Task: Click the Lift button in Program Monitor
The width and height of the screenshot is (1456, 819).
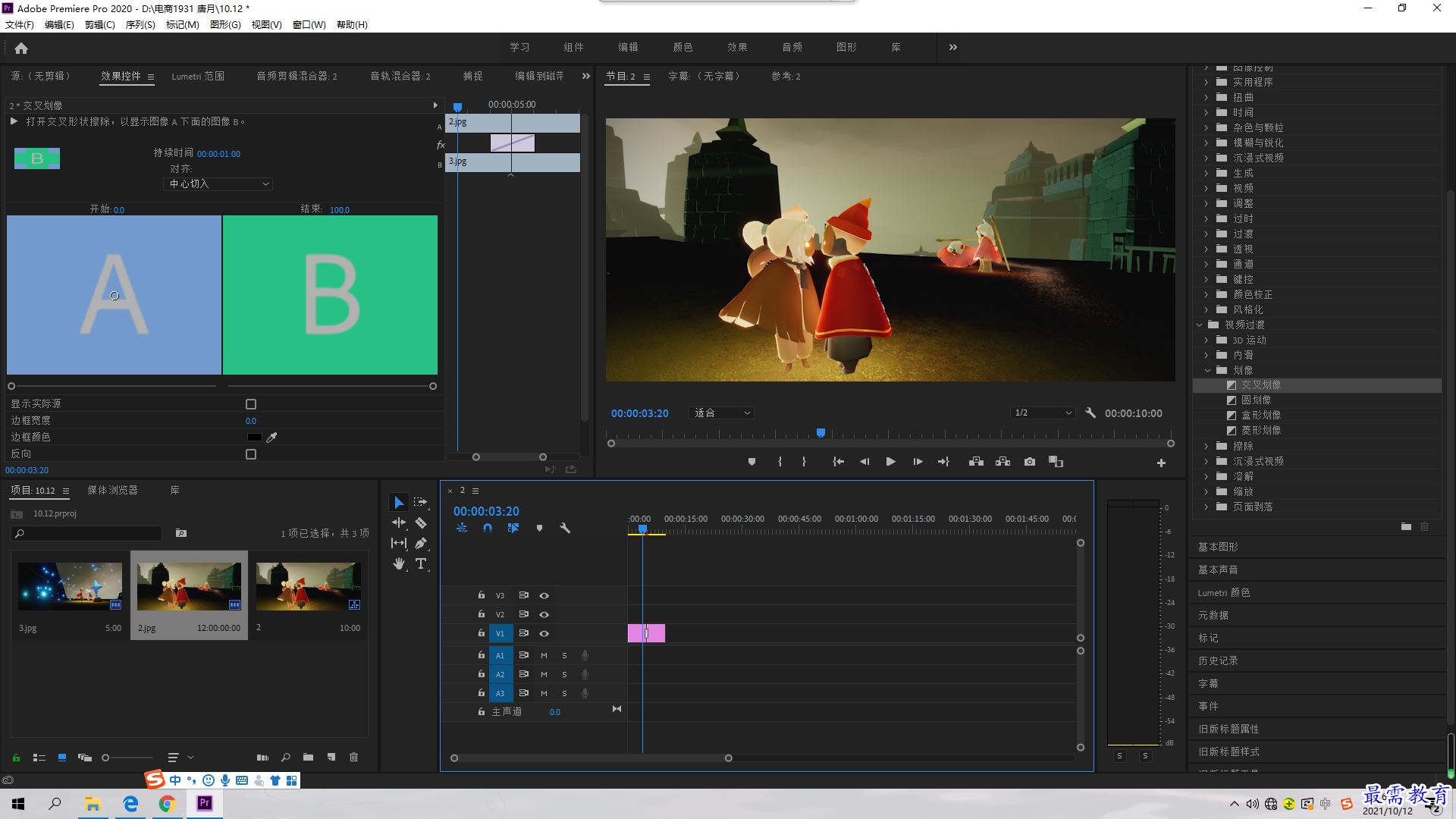Action: tap(976, 462)
